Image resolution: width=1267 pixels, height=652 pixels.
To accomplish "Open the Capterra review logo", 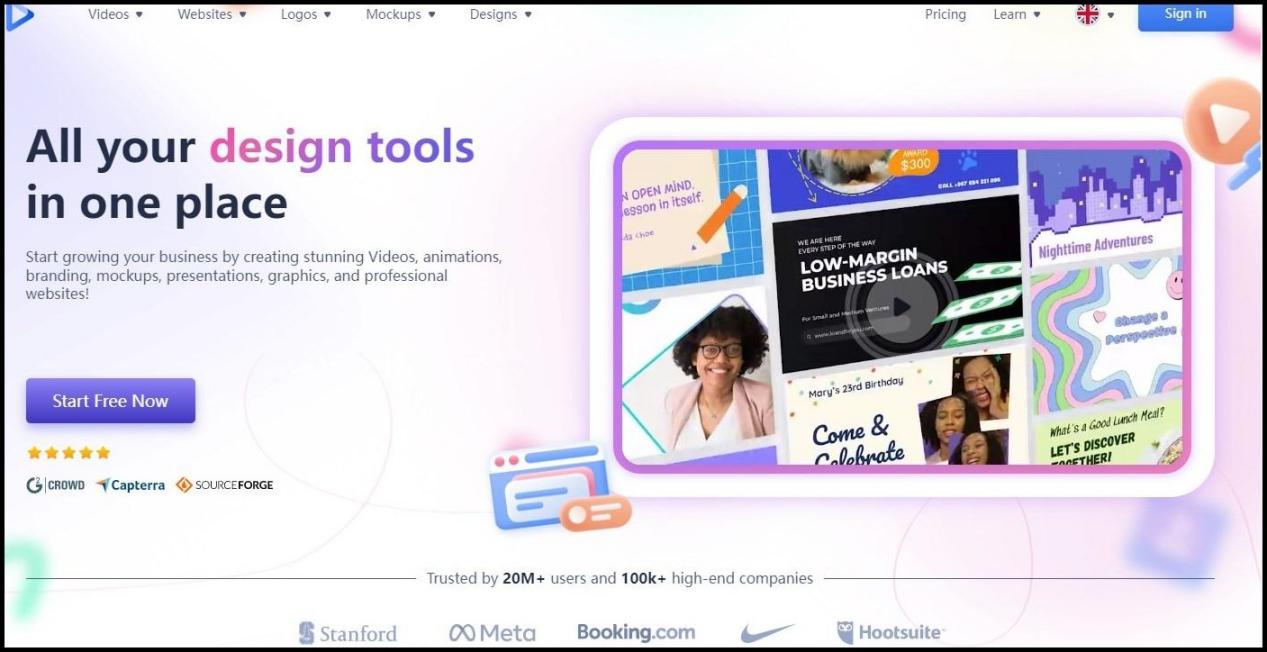I will 130,485.
